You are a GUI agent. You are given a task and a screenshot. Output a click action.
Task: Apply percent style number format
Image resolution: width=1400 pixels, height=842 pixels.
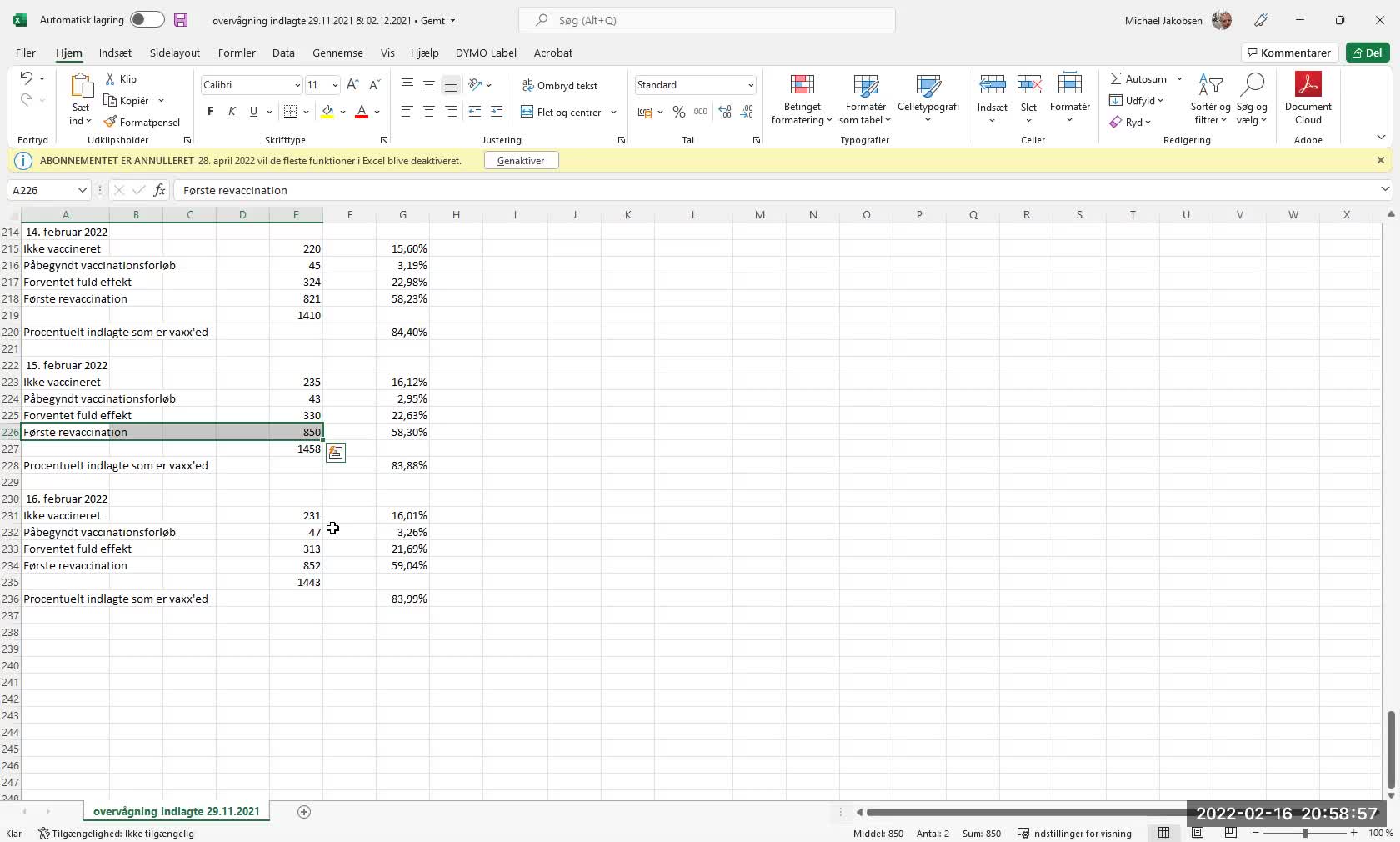point(679,112)
